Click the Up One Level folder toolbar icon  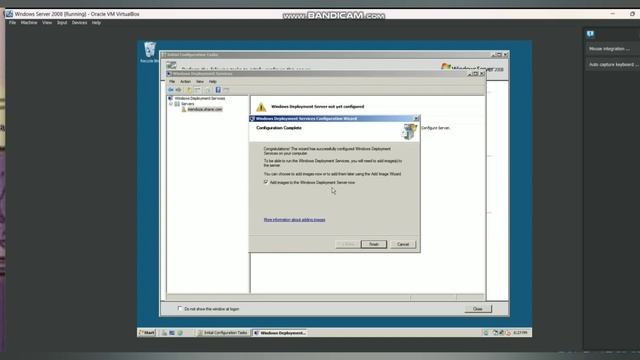189,90
